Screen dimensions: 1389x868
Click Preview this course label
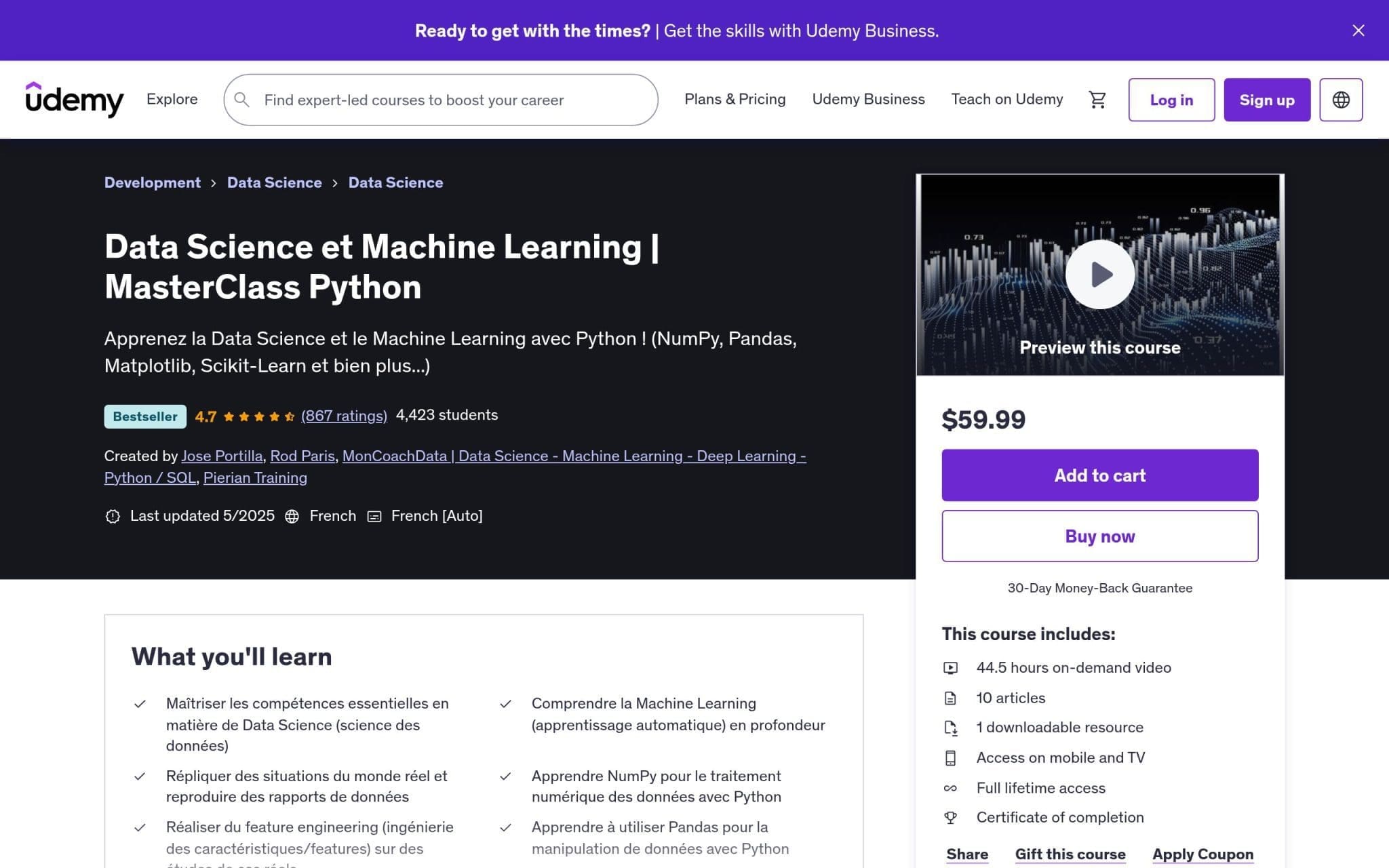click(1099, 347)
